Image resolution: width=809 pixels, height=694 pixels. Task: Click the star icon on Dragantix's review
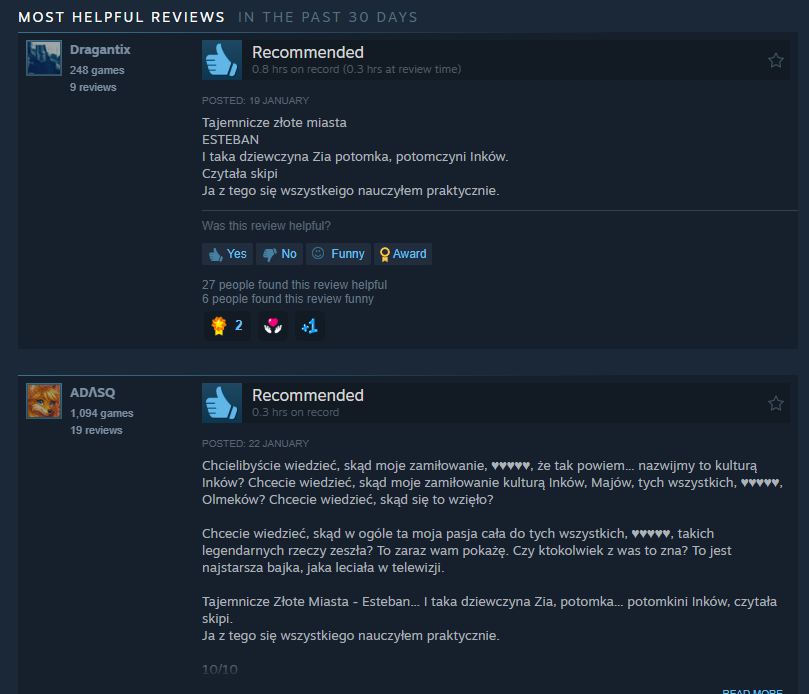point(775,60)
